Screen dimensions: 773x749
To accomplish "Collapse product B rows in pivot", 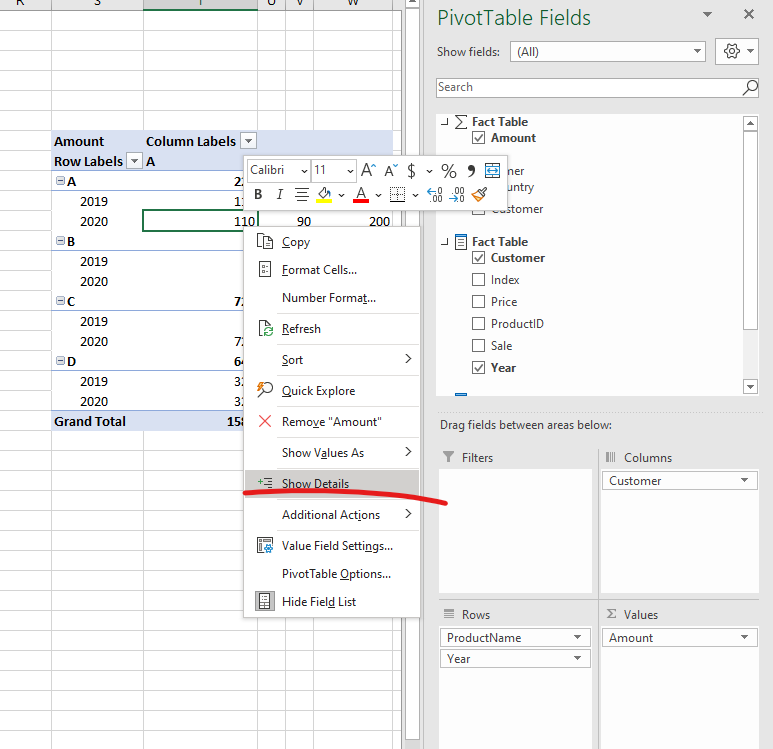I will click(60, 241).
